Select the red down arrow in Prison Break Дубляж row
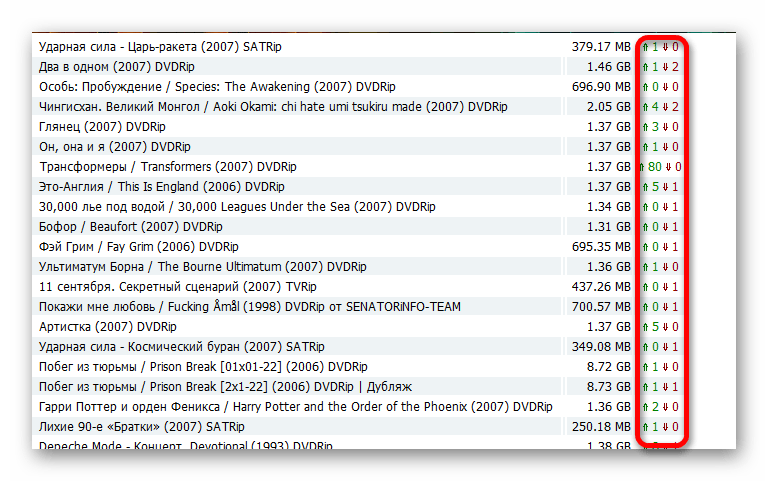 [x=666, y=387]
